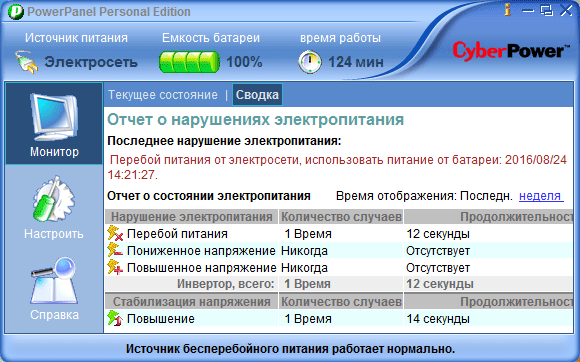Open the Настроить settings section
The image size is (580, 362).
coord(54,207)
